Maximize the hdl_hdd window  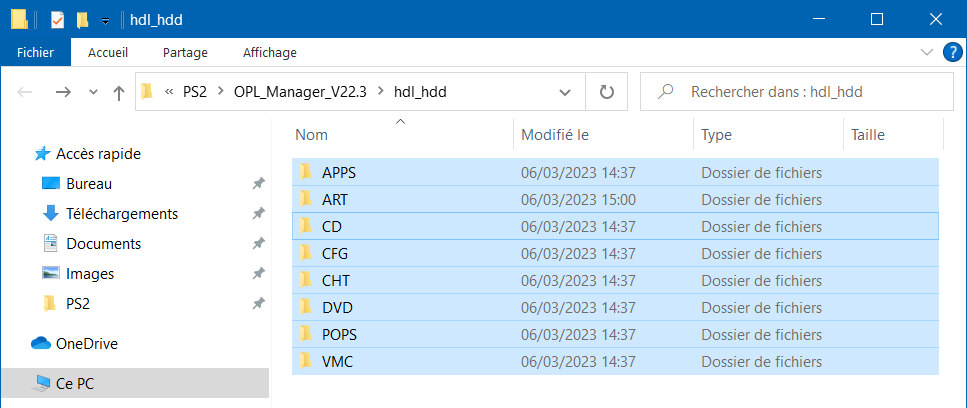[x=876, y=19]
